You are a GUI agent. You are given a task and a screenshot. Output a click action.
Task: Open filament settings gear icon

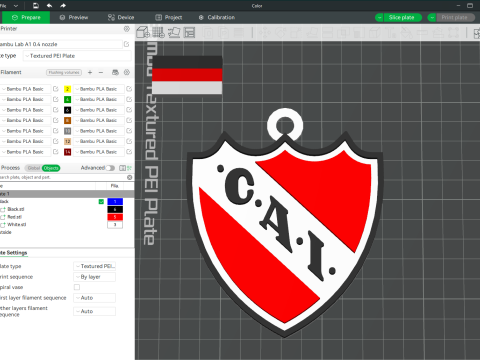pyautogui.click(x=127, y=72)
